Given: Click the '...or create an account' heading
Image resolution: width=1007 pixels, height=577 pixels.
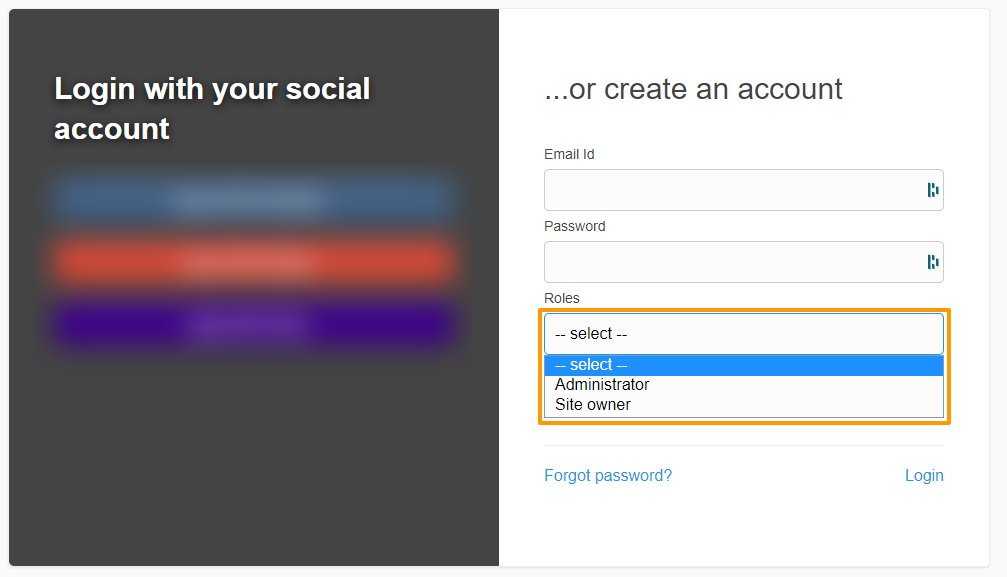Looking at the screenshot, I should pos(693,90).
